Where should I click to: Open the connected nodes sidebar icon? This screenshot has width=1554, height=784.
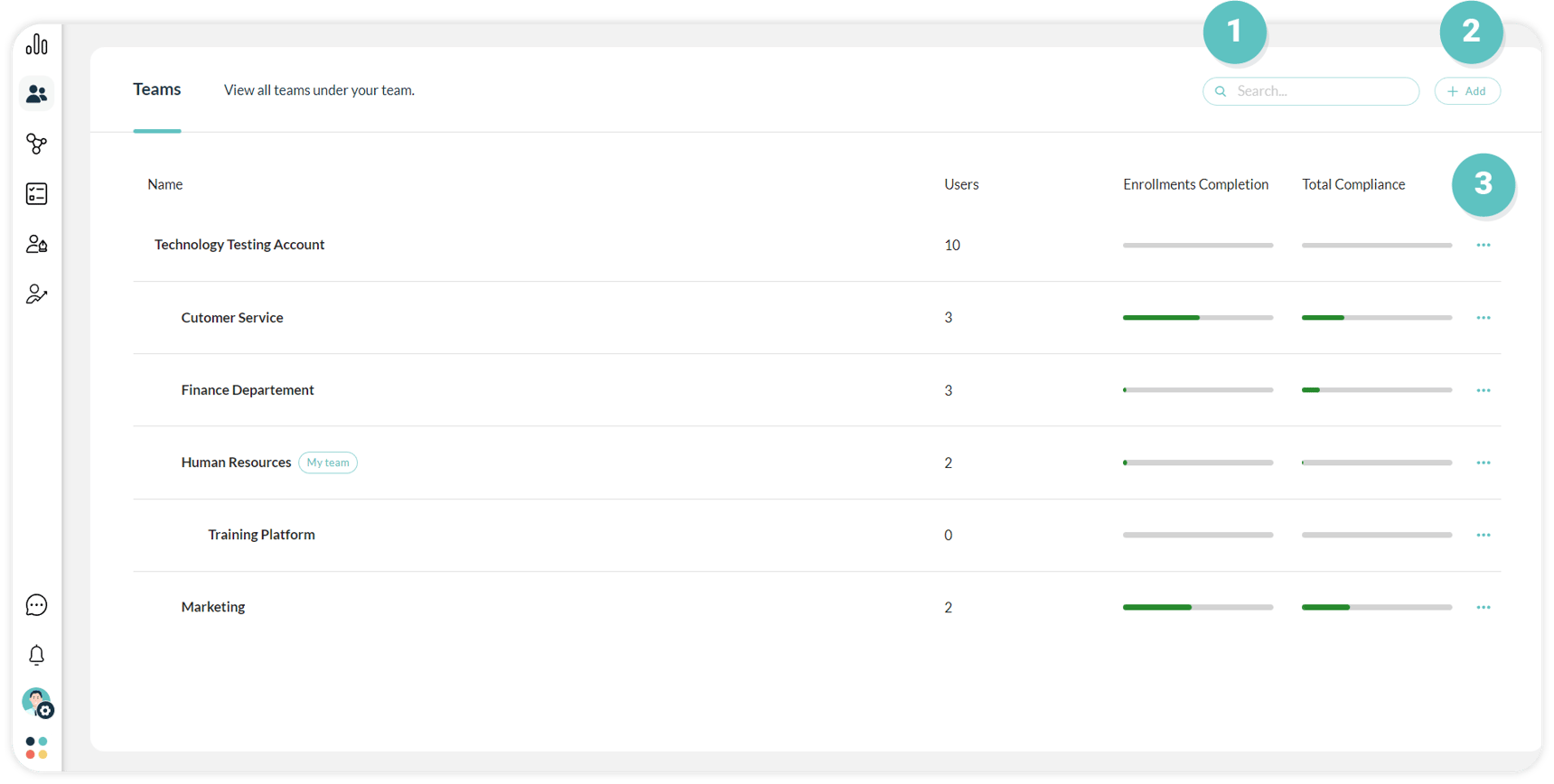point(36,144)
